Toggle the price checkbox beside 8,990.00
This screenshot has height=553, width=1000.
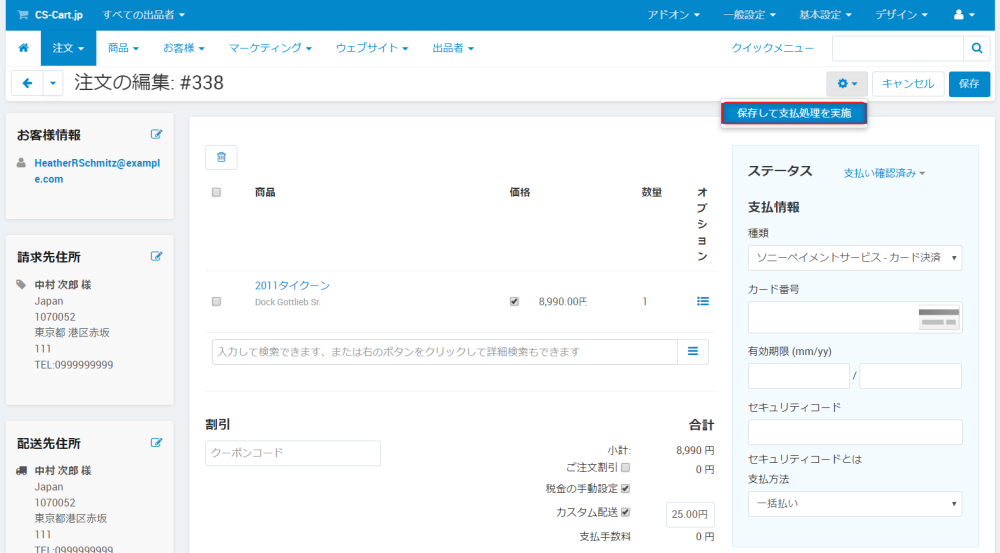point(514,301)
